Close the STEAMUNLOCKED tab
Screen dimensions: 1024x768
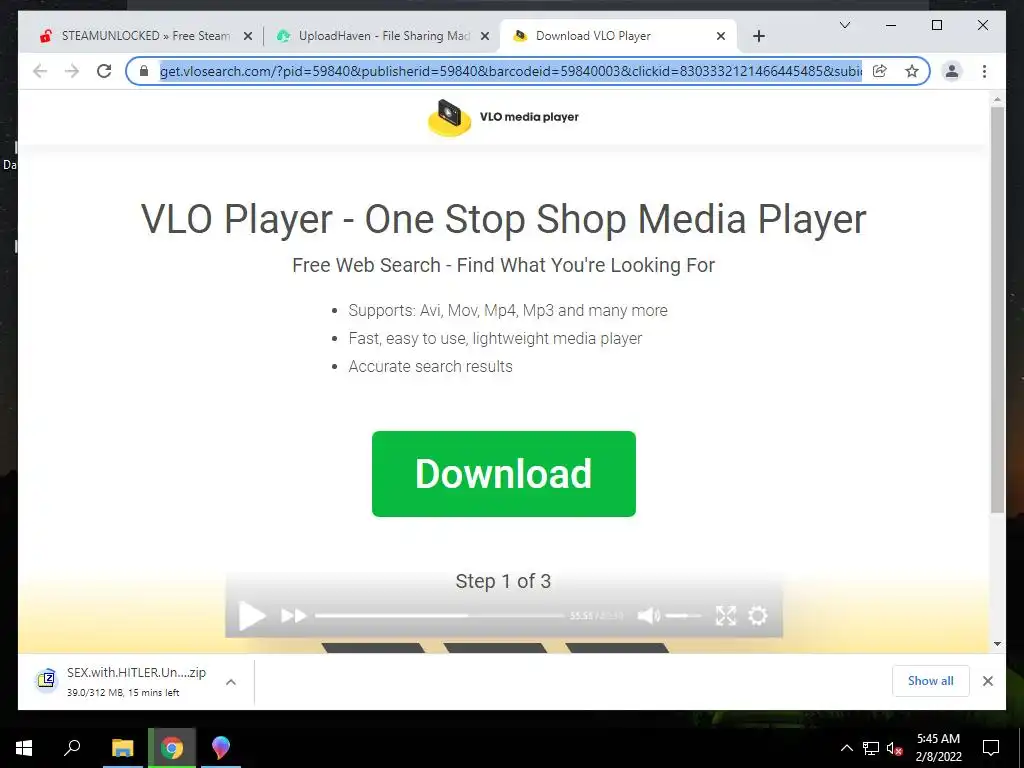[x=248, y=37]
